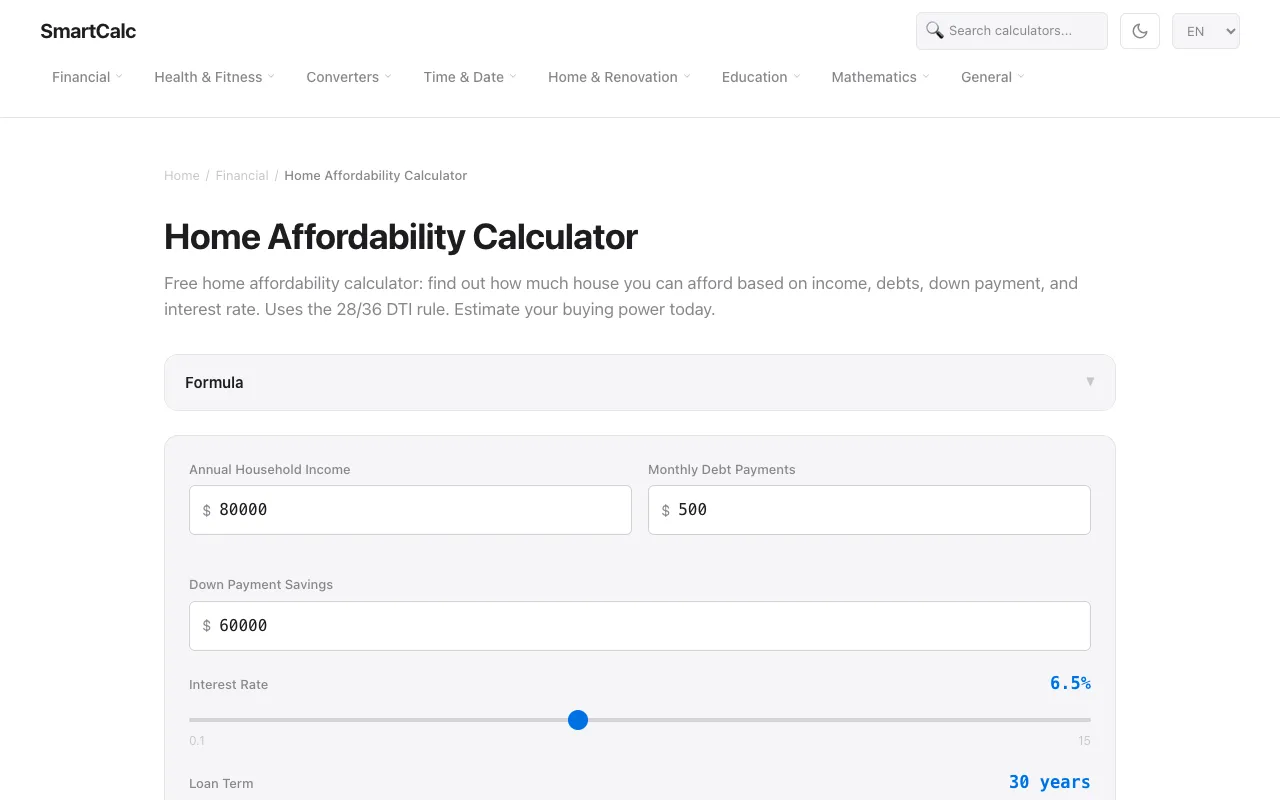Click the slider minimum label 0.1
This screenshot has width=1280, height=800.
click(197, 741)
